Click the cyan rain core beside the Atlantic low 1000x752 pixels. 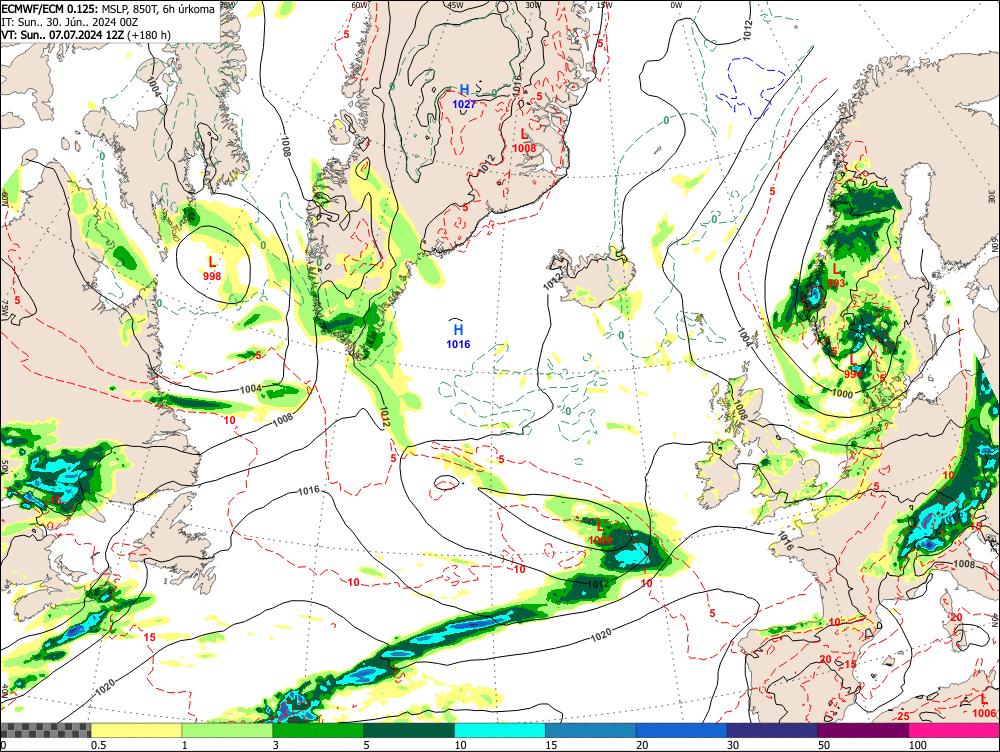pos(633,556)
